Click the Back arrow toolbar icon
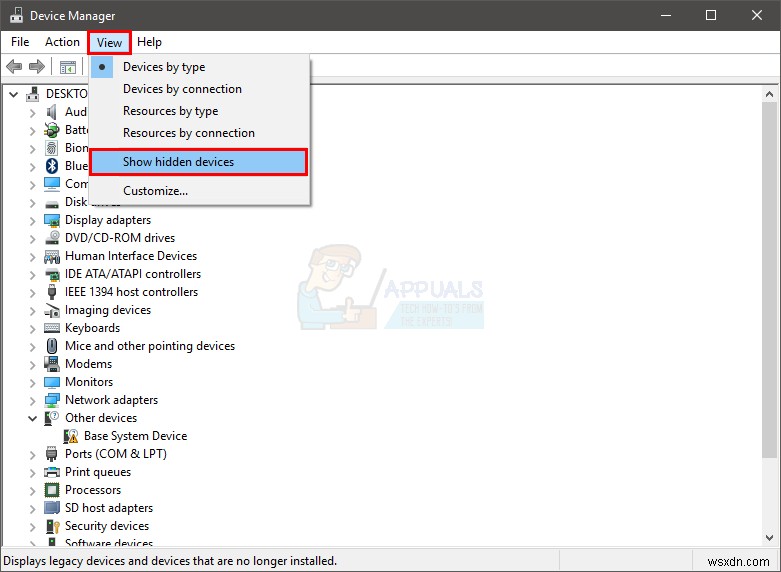The image size is (781, 572). coord(14,66)
